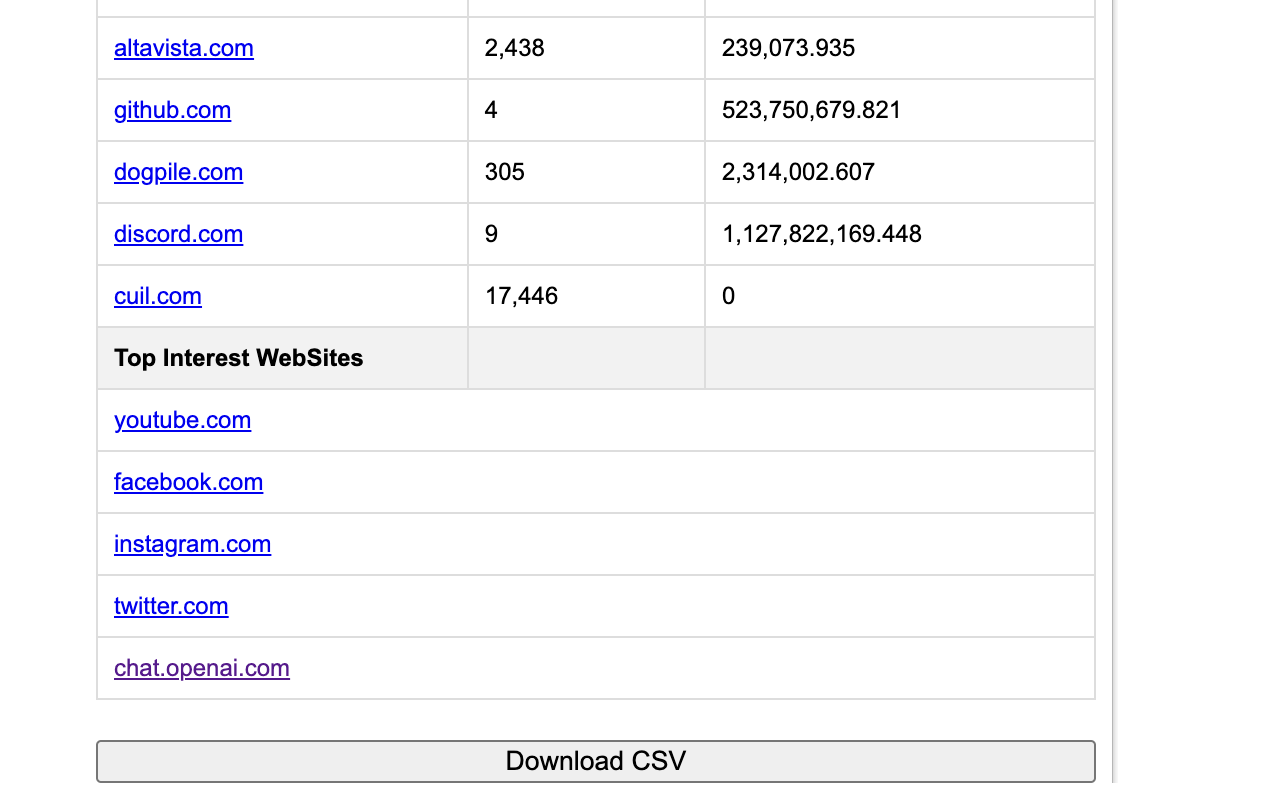Open the twitter.com link
This screenshot has width=1280, height=800.
[171, 606]
